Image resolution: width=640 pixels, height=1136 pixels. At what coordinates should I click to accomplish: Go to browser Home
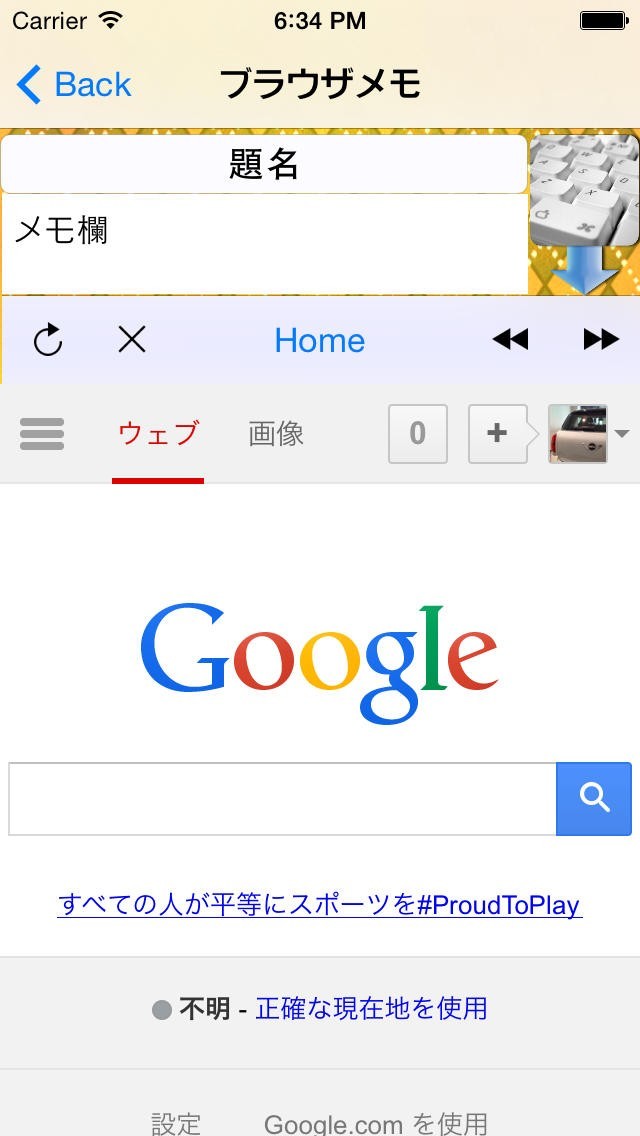coord(320,340)
